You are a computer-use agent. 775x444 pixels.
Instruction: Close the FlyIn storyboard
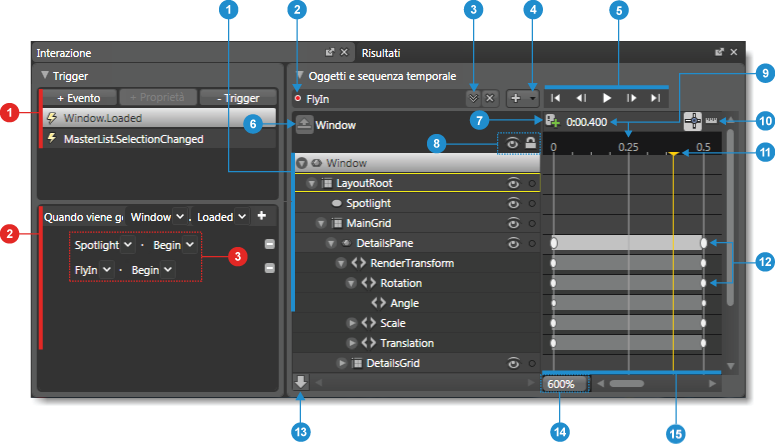490,98
